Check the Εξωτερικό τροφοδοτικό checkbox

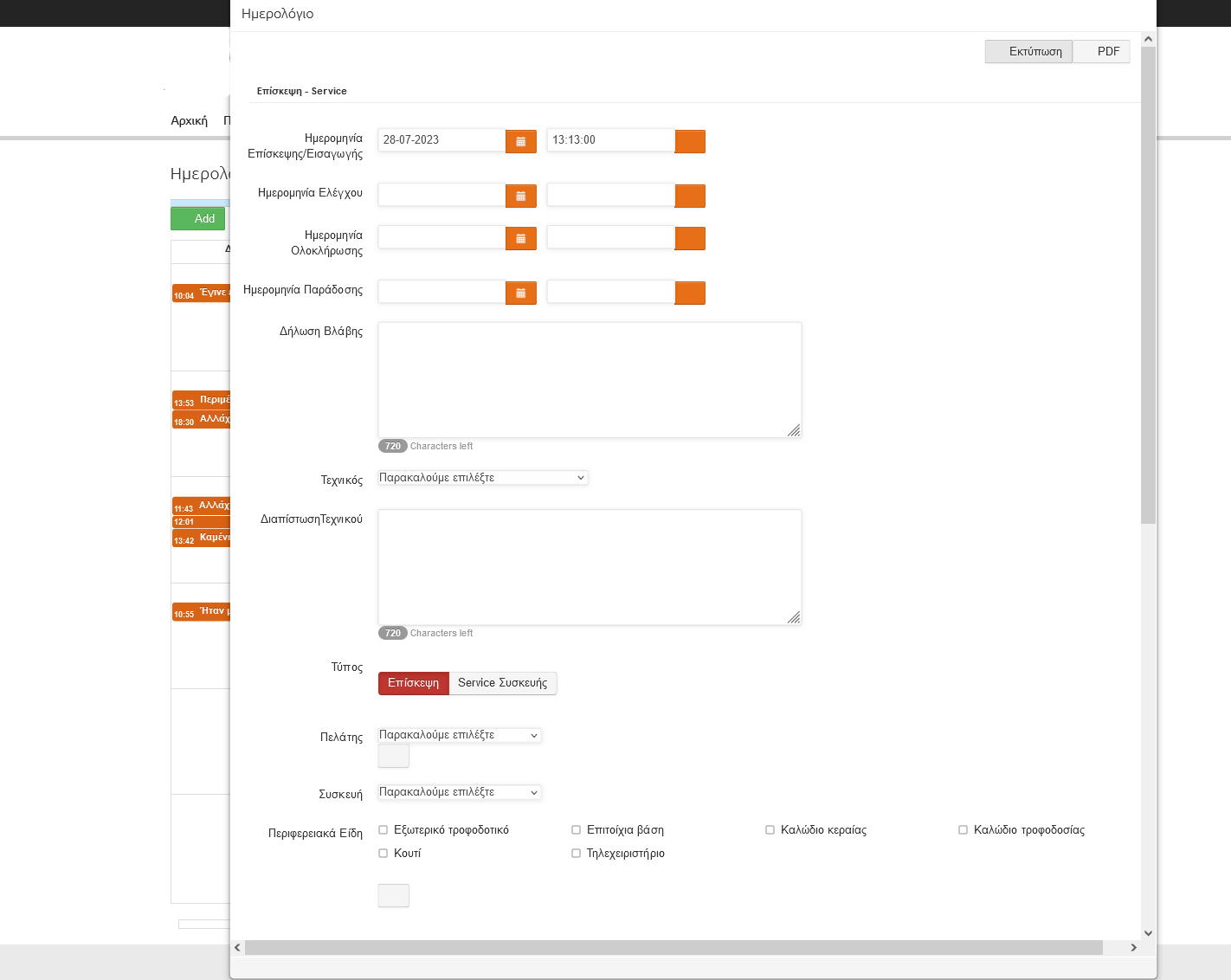[x=383, y=830]
